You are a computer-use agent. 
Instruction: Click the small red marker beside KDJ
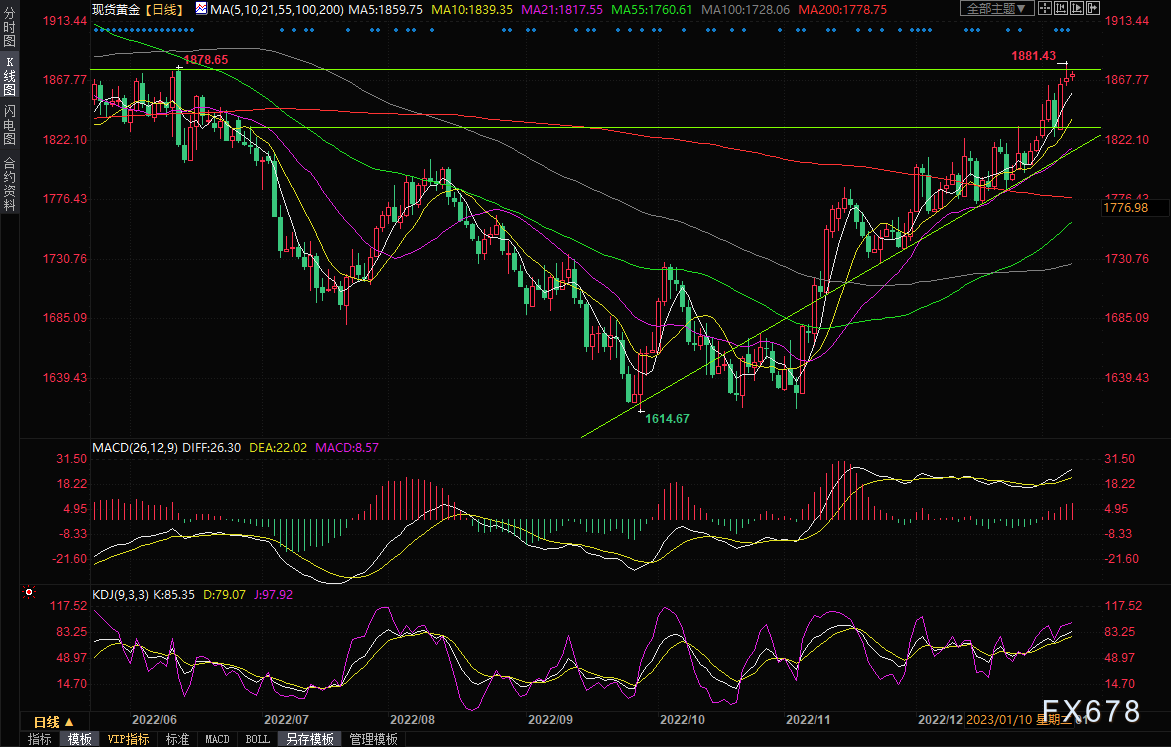pos(27,593)
